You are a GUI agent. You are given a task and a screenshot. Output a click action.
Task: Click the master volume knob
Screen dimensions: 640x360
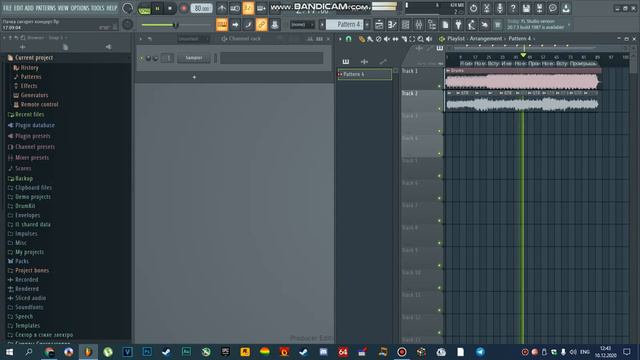(x=127, y=8)
